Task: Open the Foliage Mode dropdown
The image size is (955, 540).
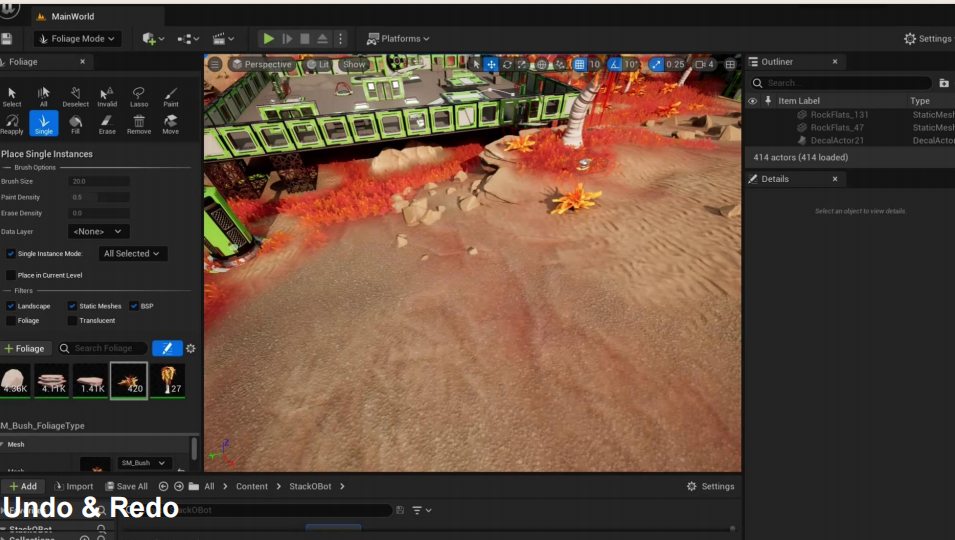Action: [x=77, y=39]
